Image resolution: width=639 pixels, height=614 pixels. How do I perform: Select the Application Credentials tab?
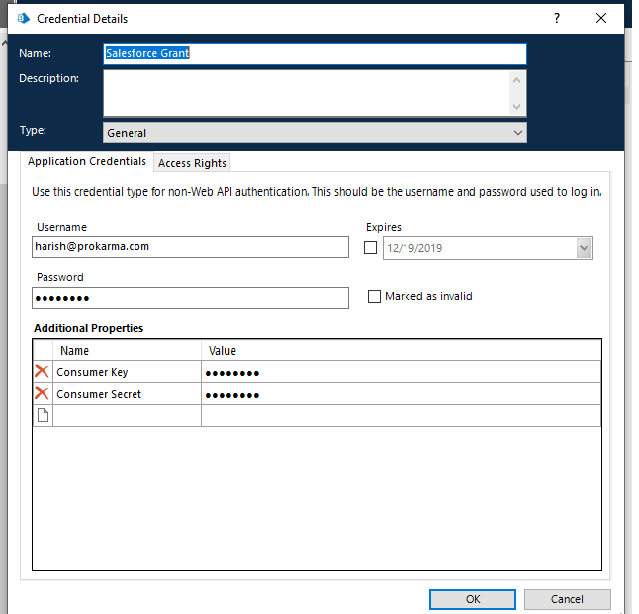coord(87,162)
